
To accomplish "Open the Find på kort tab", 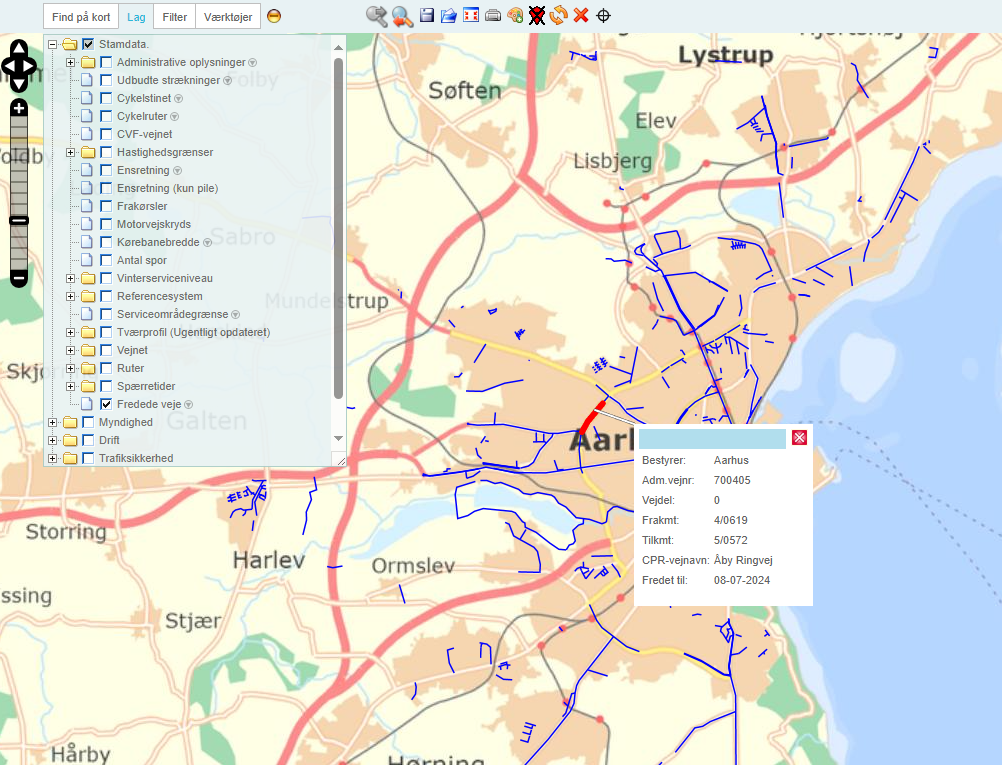I will click(x=81, y=17).
